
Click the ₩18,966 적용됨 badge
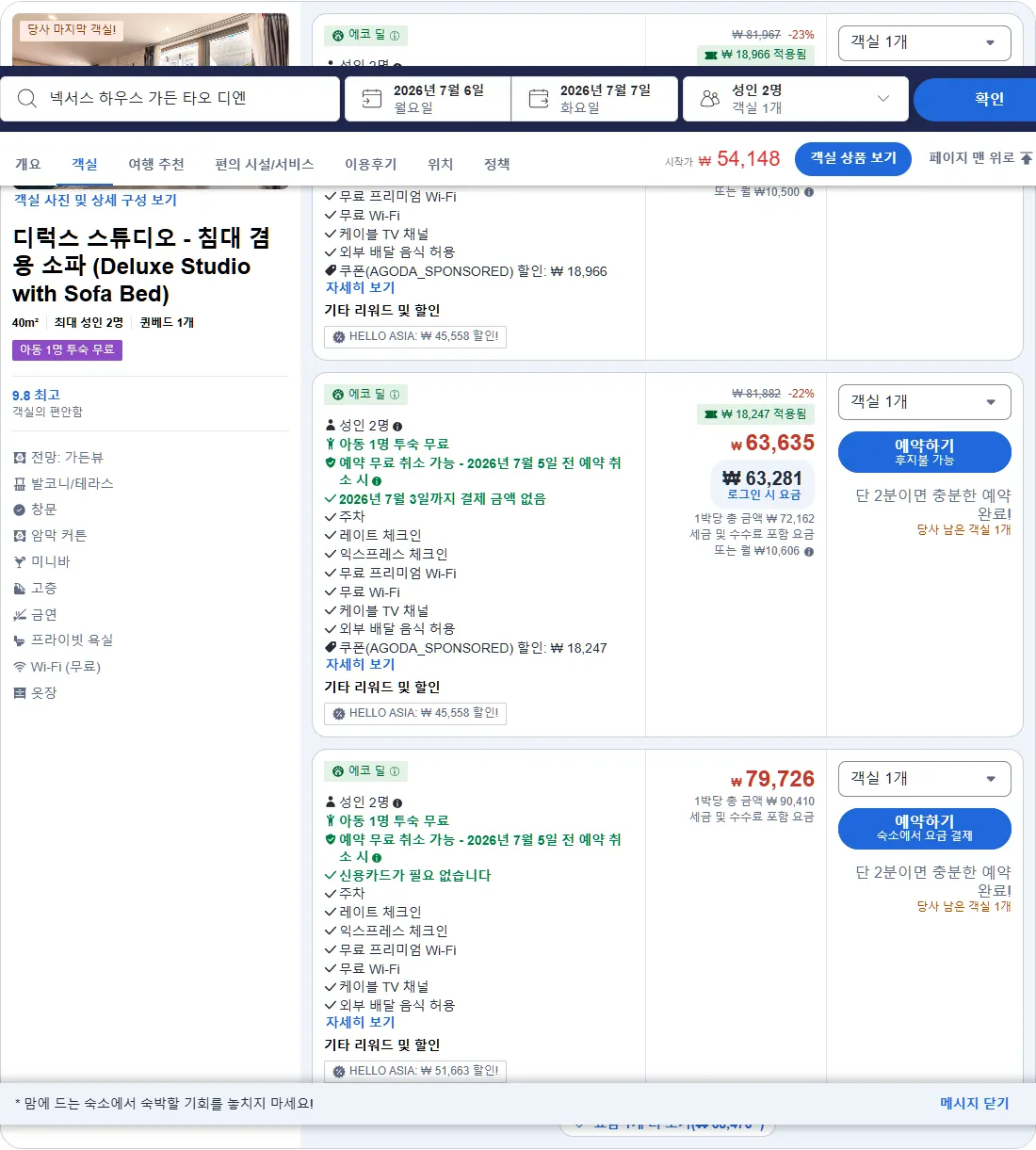[755, 54]
